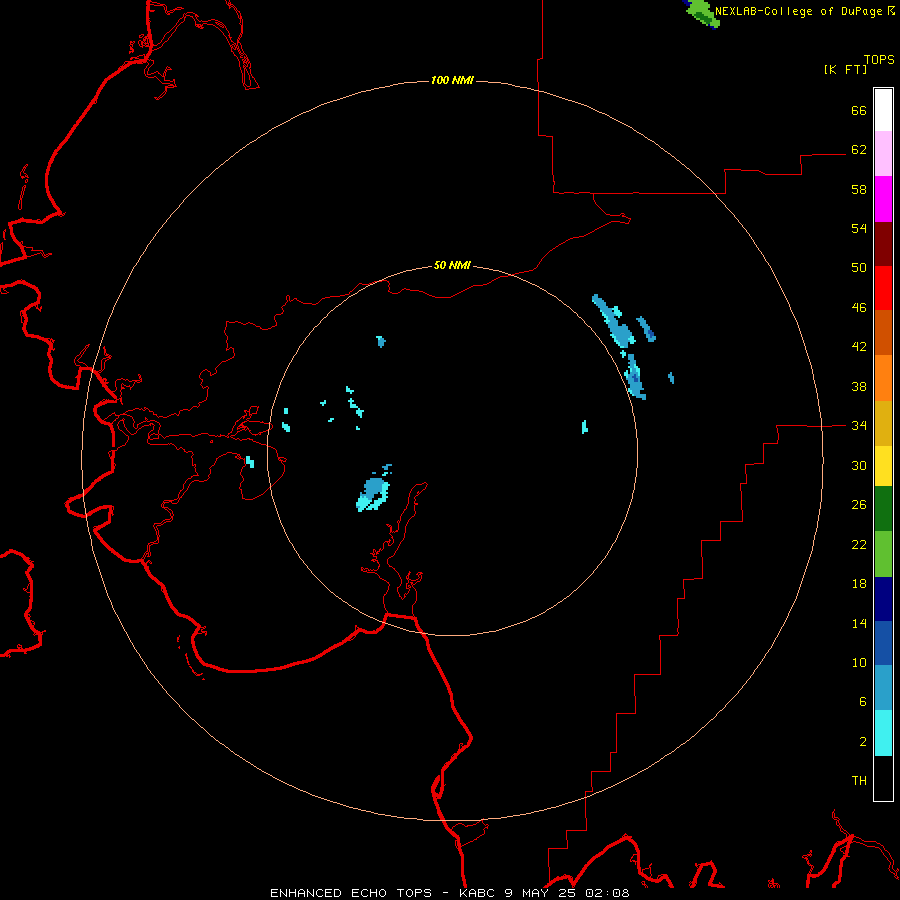
Task: Click the "TH" threshold label
Action: 859,780
